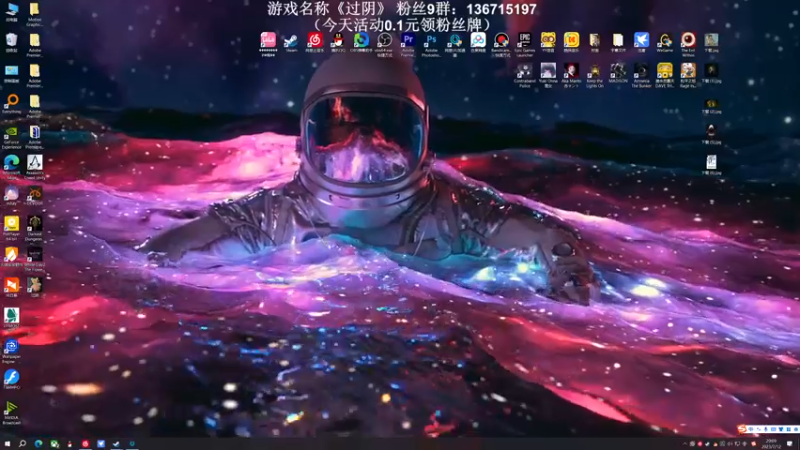This screenshot has width=800, height=450.
Task: Open NetEase Music taskbar icon
Action: point(85,444)
